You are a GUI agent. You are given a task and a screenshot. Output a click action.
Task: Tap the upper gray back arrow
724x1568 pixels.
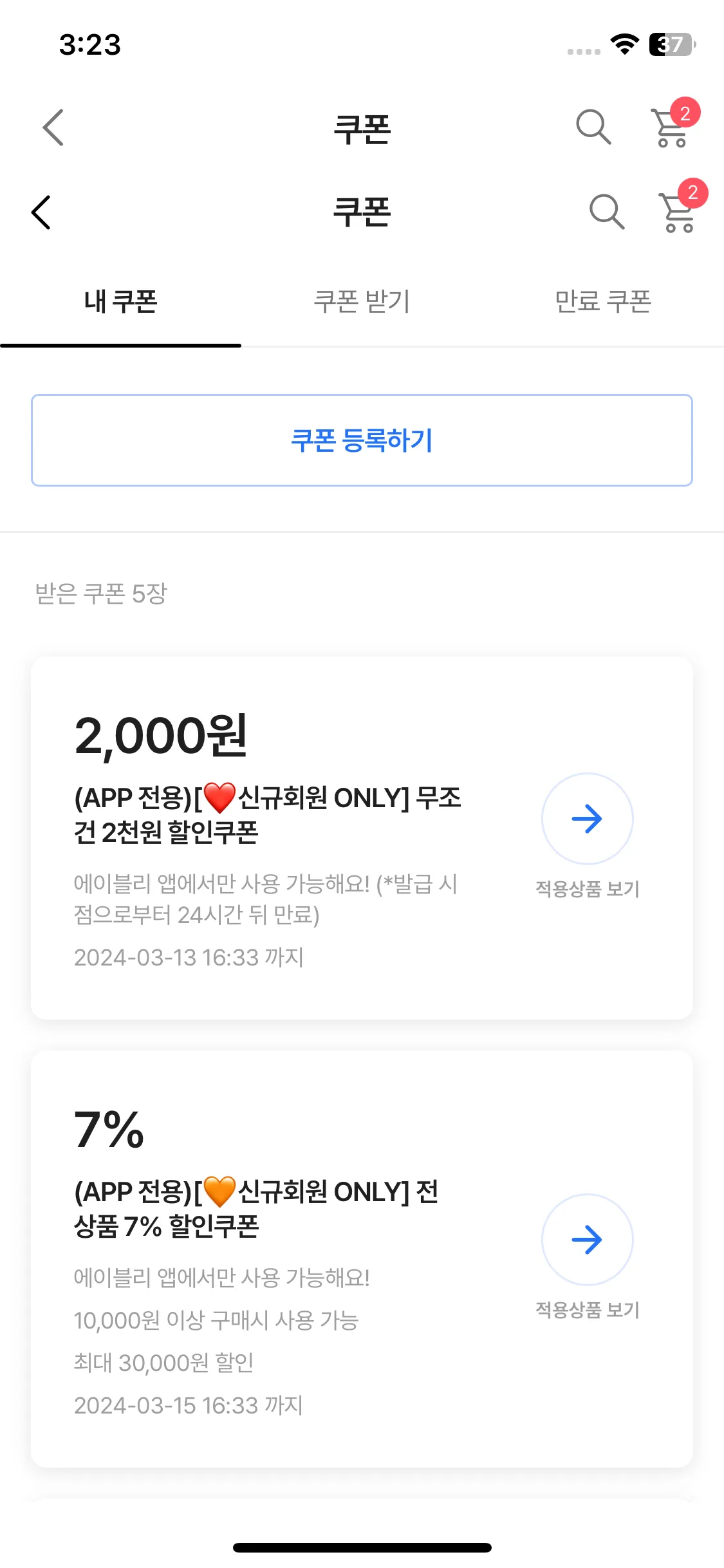tap(53, 127)
